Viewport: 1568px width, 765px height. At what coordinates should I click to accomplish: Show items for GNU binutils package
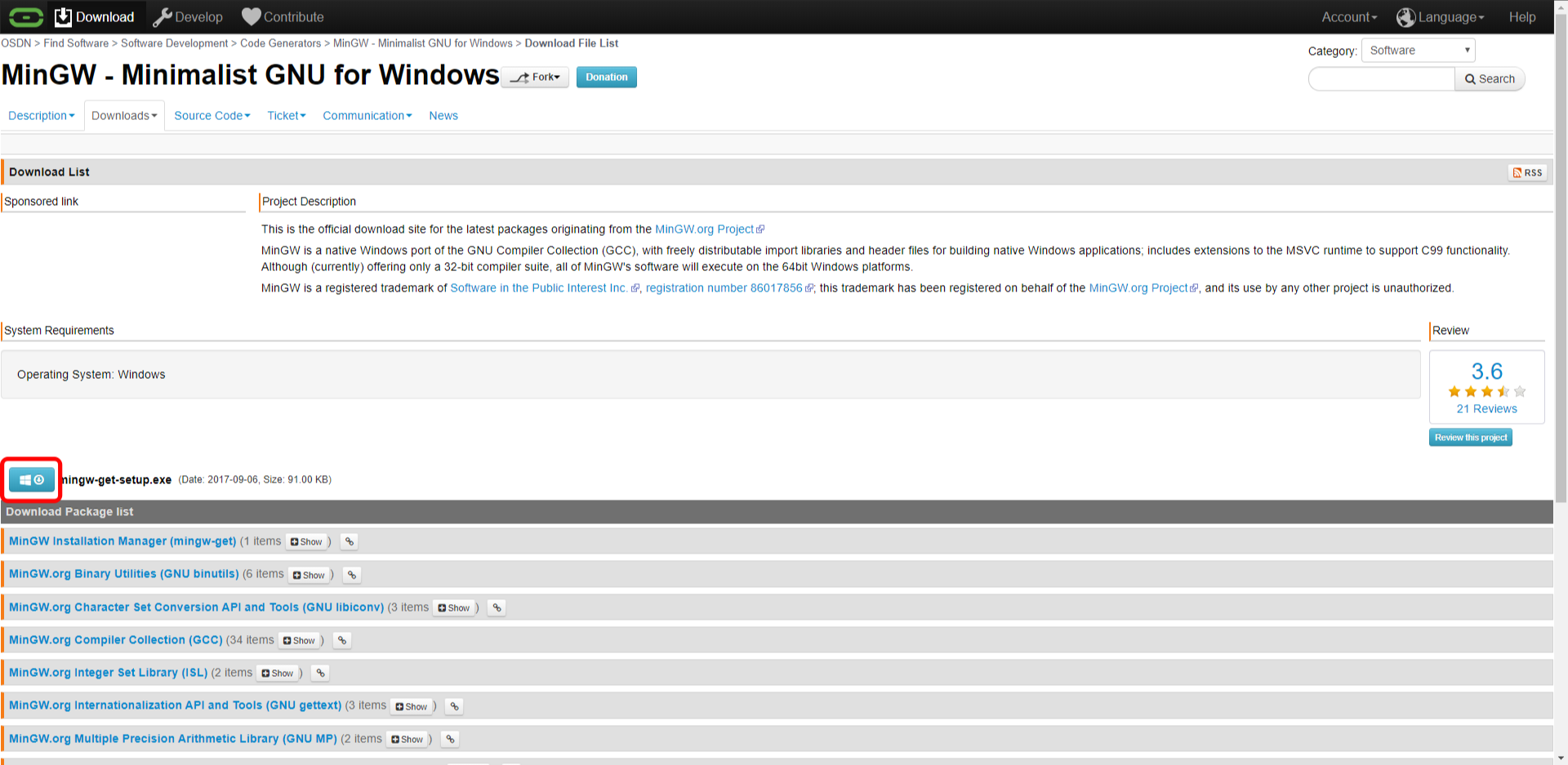coord(309,576)
